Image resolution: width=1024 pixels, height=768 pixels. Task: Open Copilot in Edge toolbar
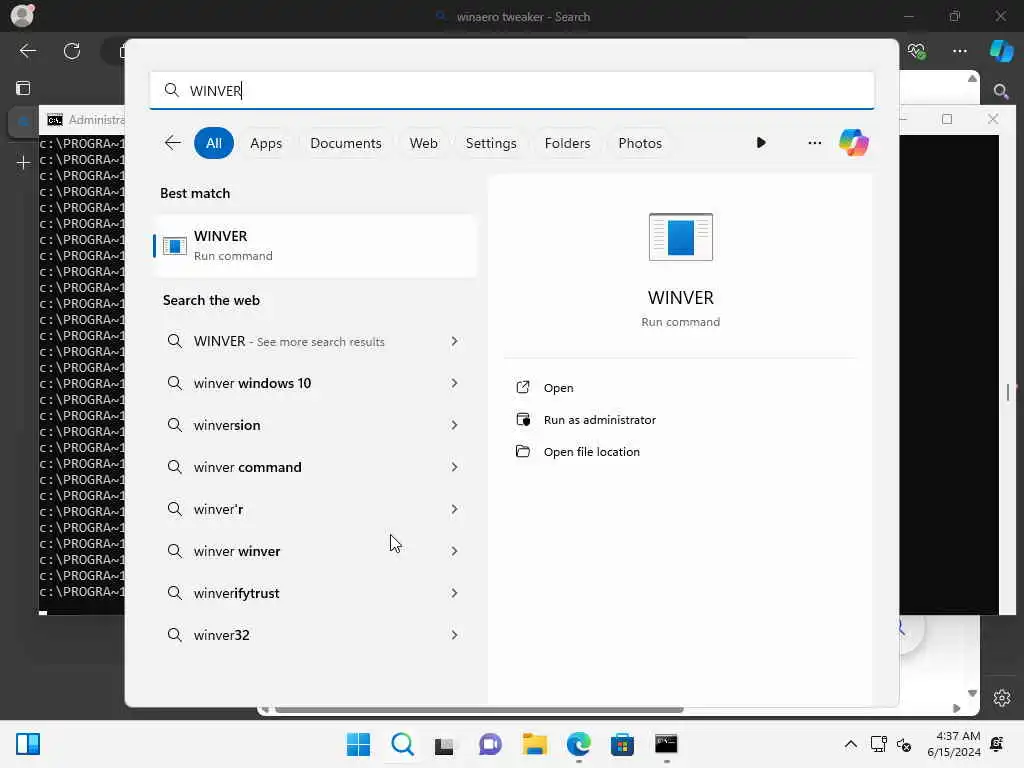coord(1001,51)
